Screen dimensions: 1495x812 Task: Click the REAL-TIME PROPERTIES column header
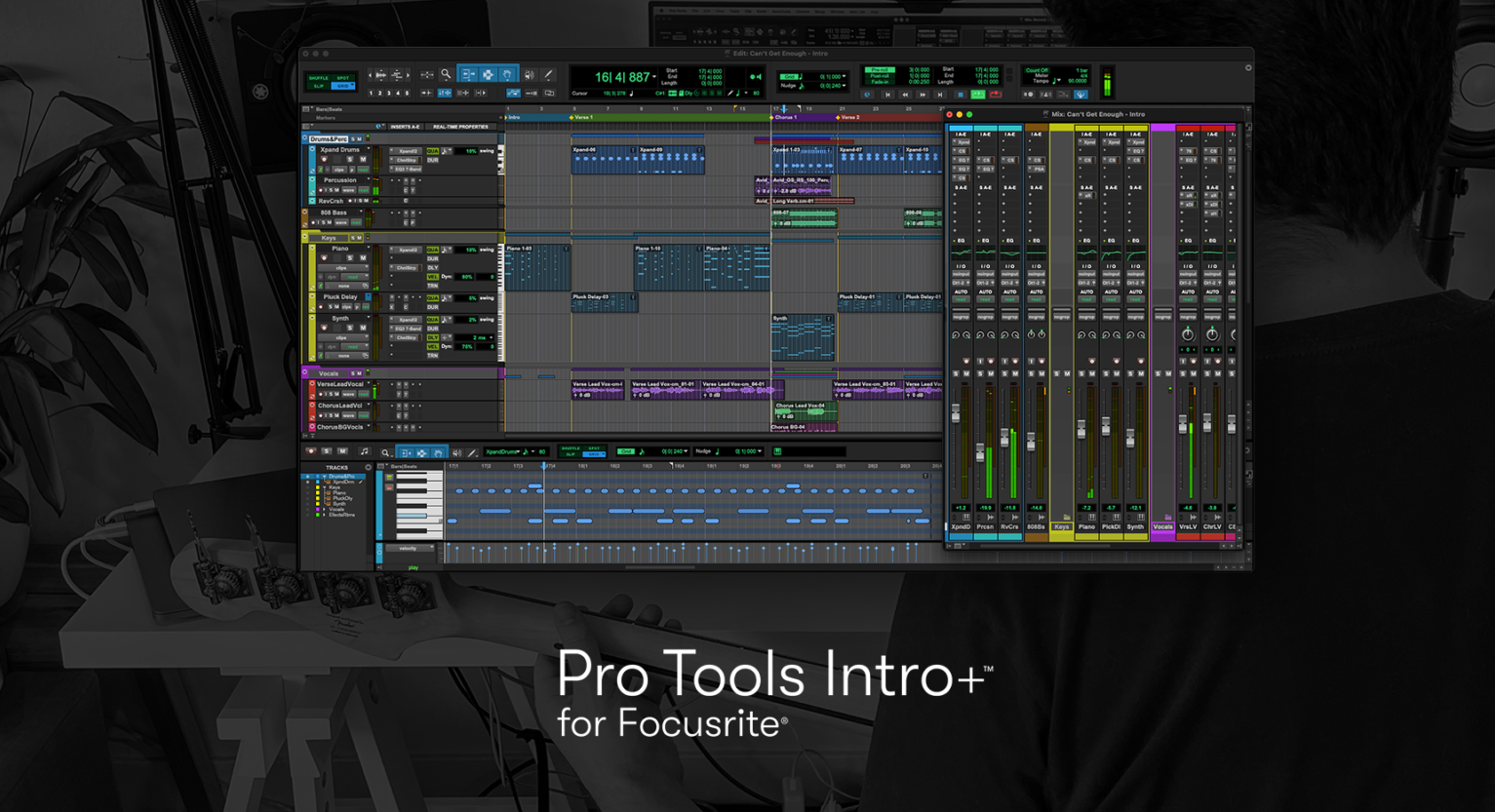click(x=460, y=127)
